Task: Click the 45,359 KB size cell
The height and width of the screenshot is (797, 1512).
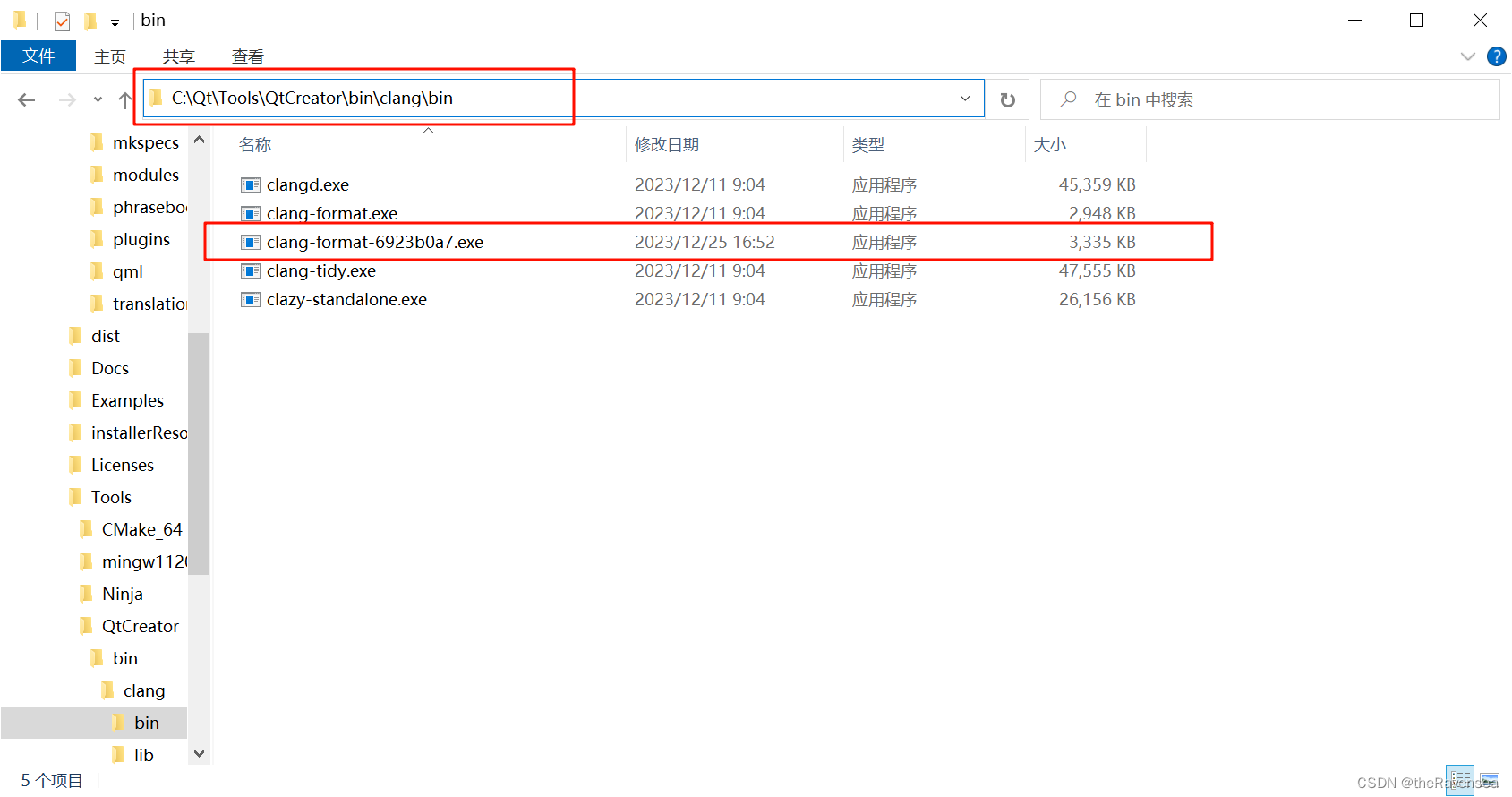Action: (x=1098, y=184)
